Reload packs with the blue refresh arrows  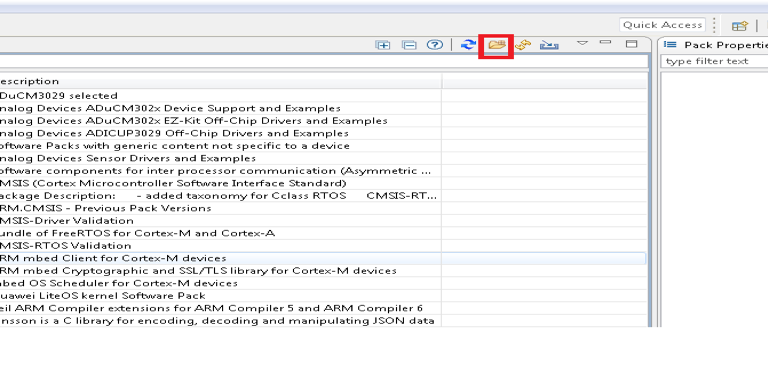pyautogui.click(x=469, y=45)
